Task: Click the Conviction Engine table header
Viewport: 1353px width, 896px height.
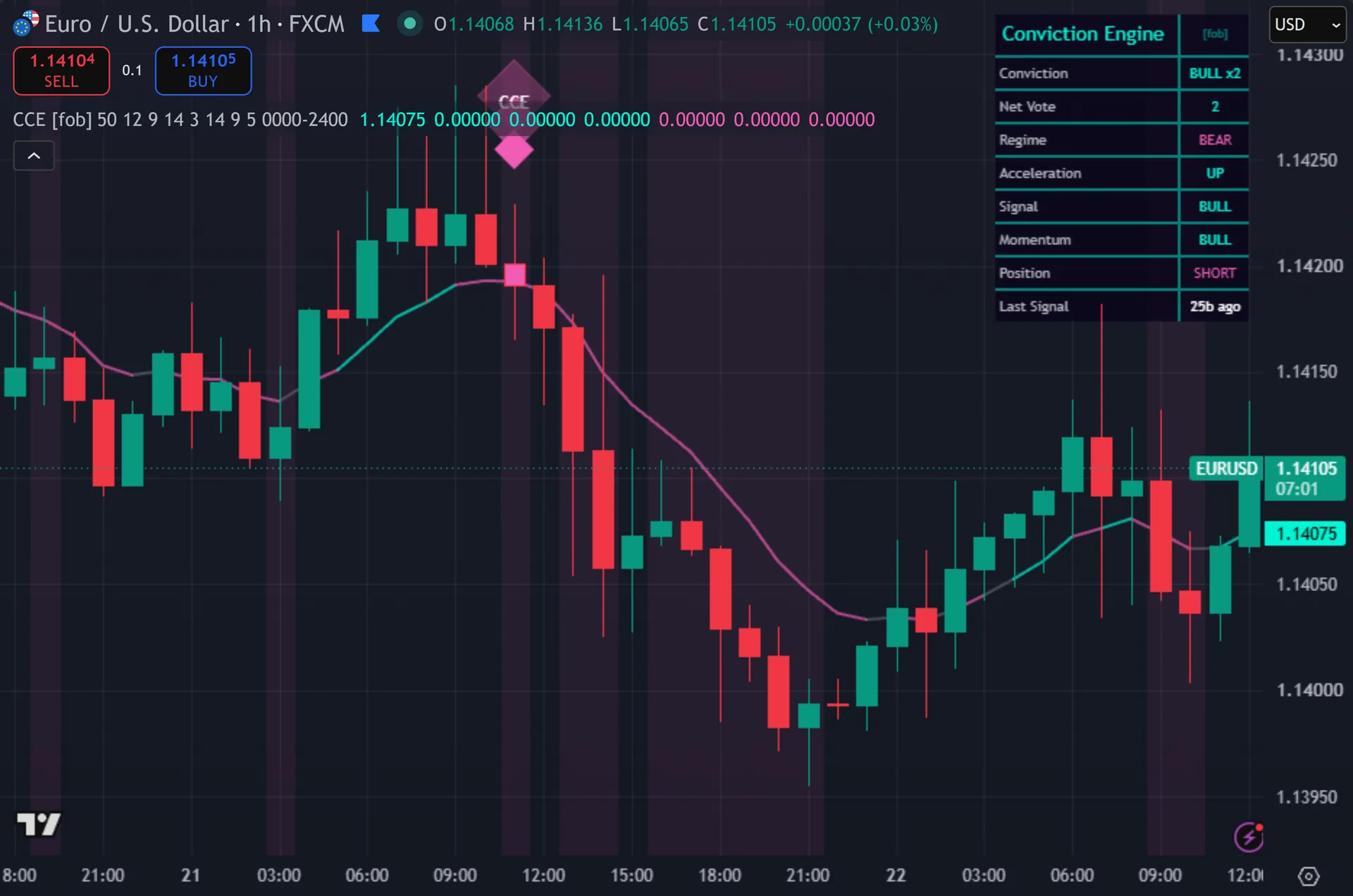Action: 1082,34
